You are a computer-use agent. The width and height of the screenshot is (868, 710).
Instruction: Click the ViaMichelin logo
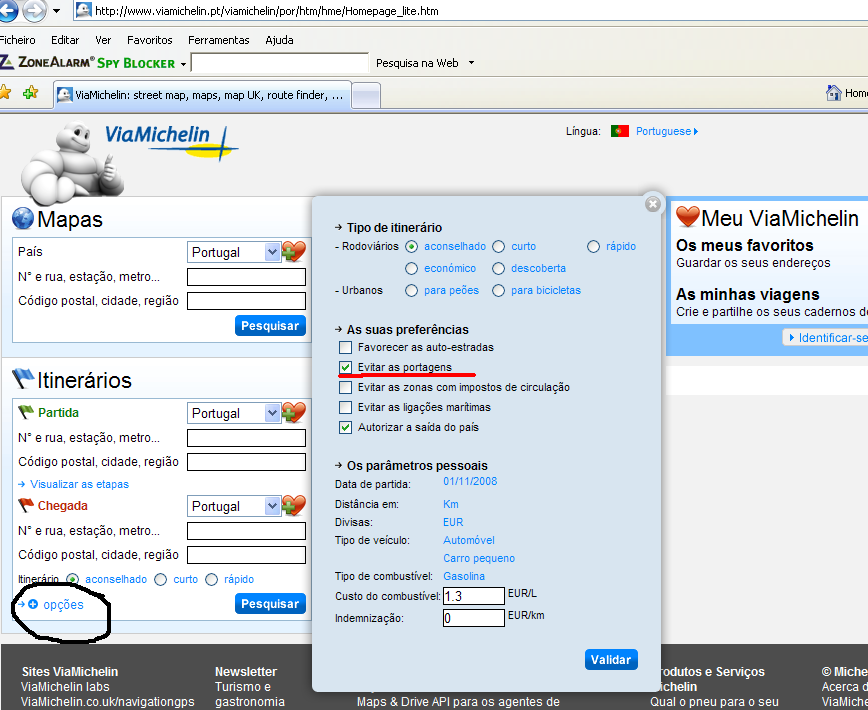(171, 141)
